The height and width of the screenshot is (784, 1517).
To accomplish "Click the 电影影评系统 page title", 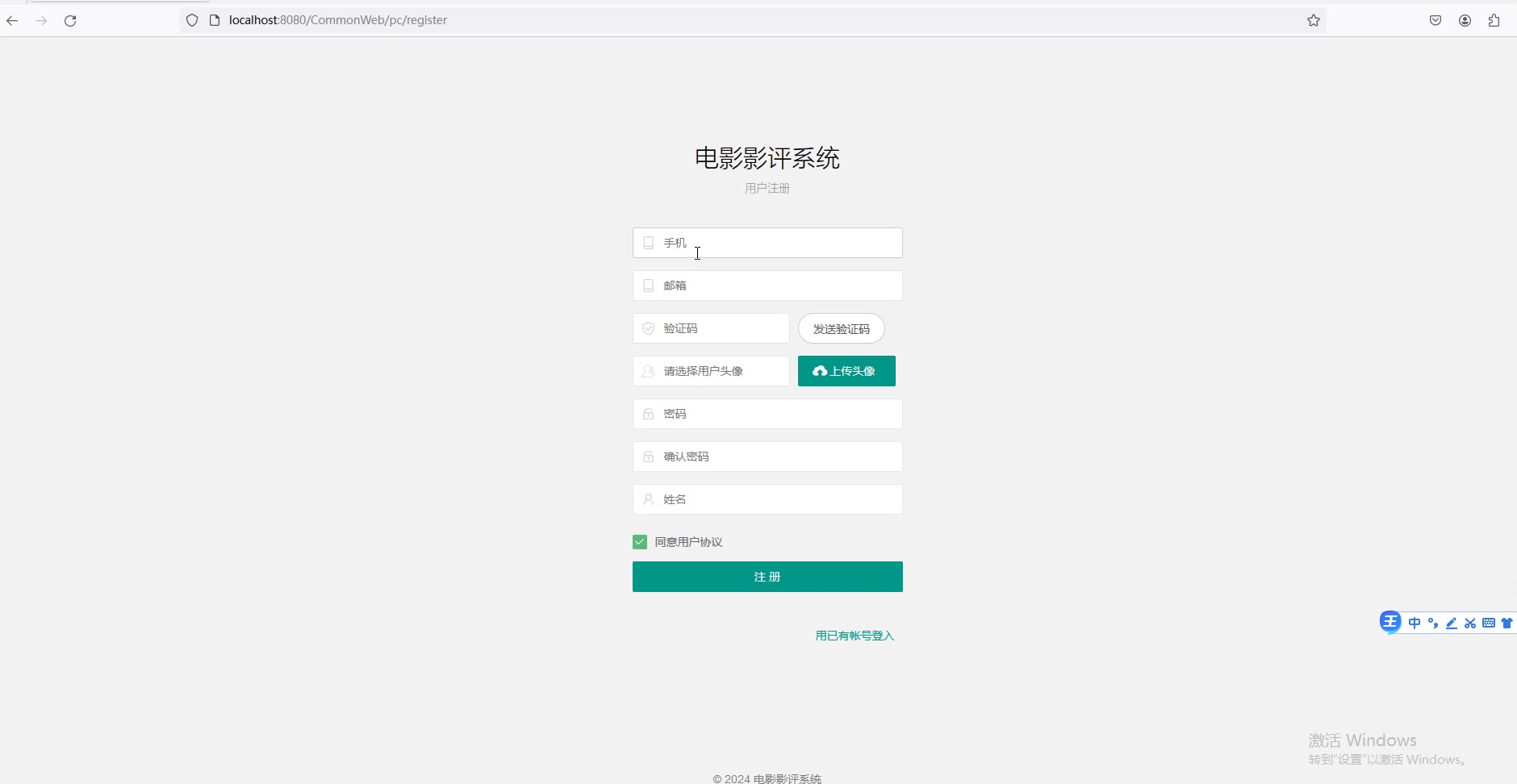I will click(x=767, y=158).
